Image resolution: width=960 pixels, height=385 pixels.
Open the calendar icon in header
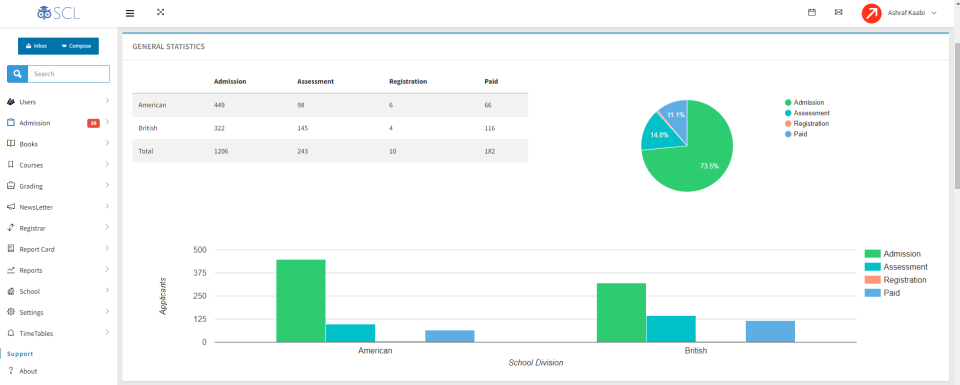(812, 12)
